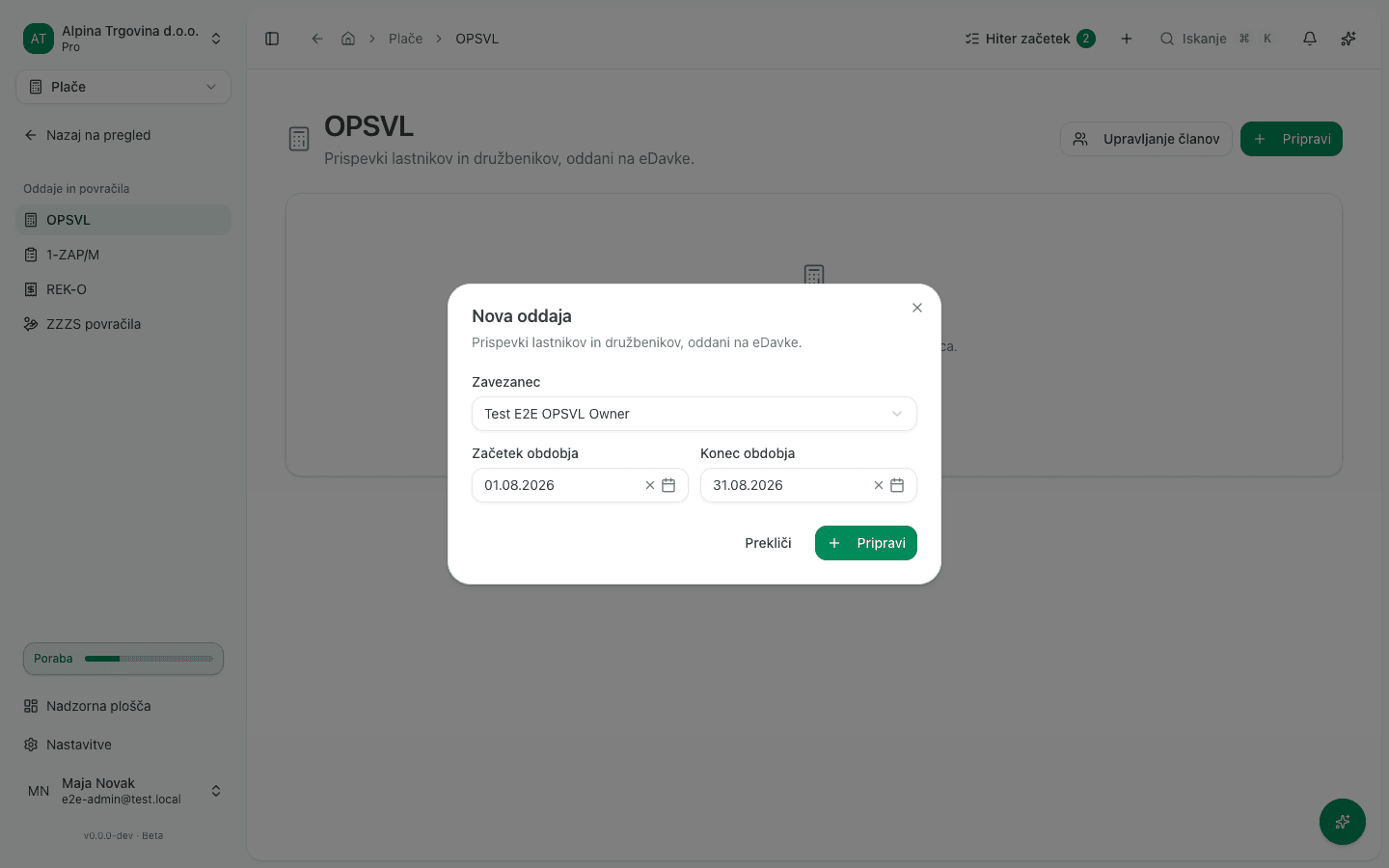Viewport: 1389px width, 868px height.
Task: Open 1-ZAP/M in the sidebar
Action: (123, 255)
